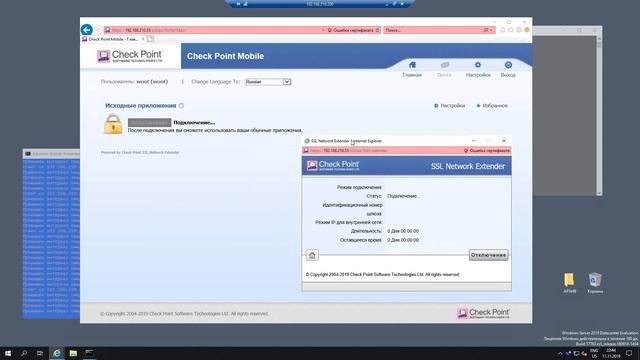Switch to Internet Explorer on the taskbar

[x=57, y=353]
